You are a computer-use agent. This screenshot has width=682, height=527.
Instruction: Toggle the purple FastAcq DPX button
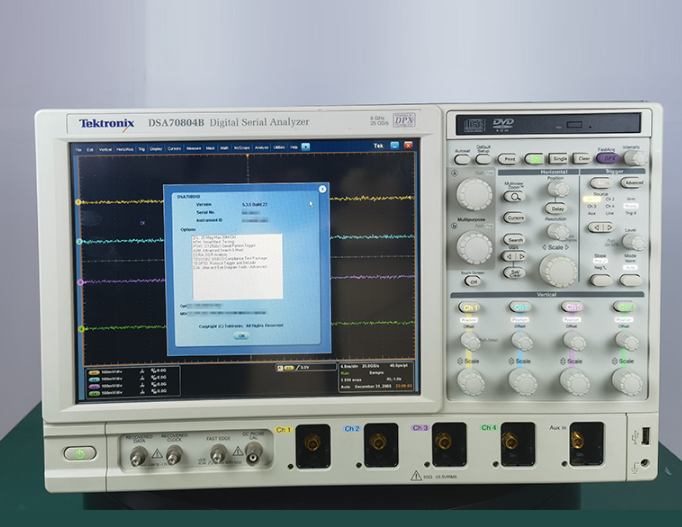608,158
